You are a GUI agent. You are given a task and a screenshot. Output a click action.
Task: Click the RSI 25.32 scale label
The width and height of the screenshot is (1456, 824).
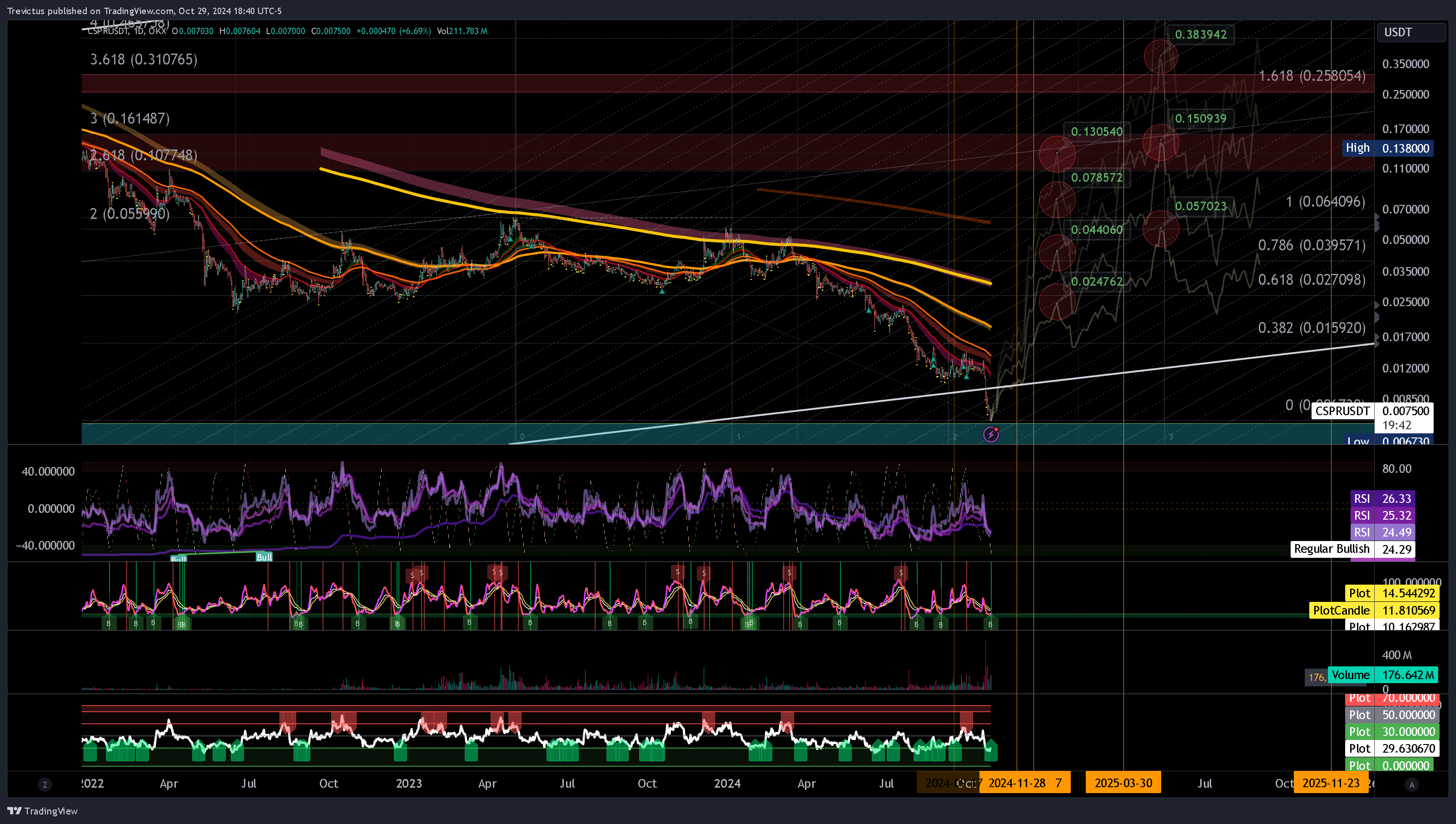pyautogui.click(x=1383, y=516)
